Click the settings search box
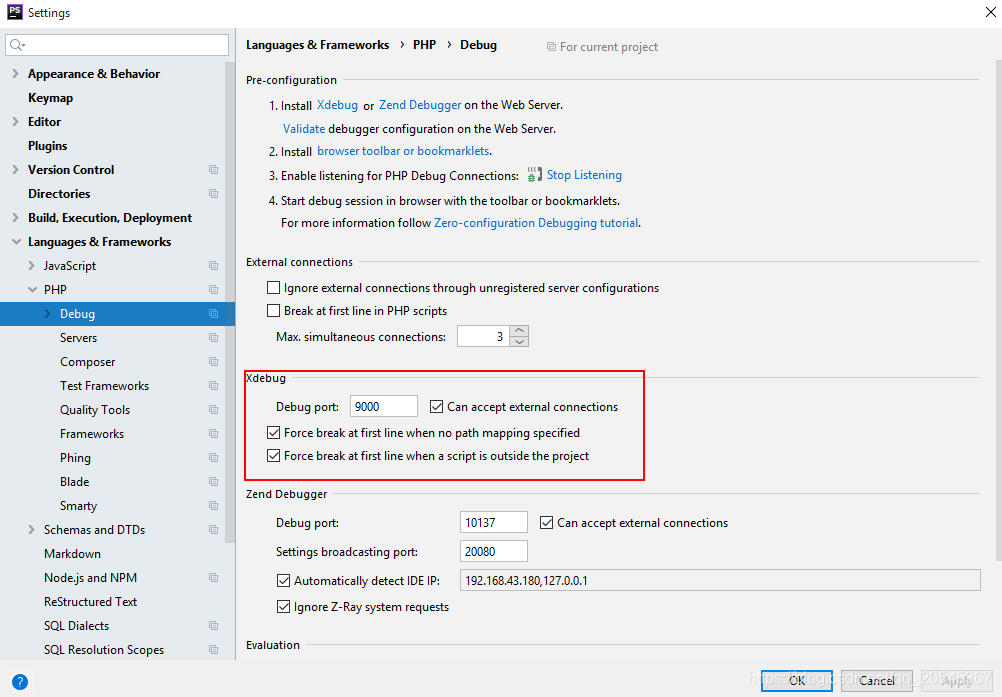This screenshot has height=697, width=1002. pyautogui.click(x=117, y=45)
